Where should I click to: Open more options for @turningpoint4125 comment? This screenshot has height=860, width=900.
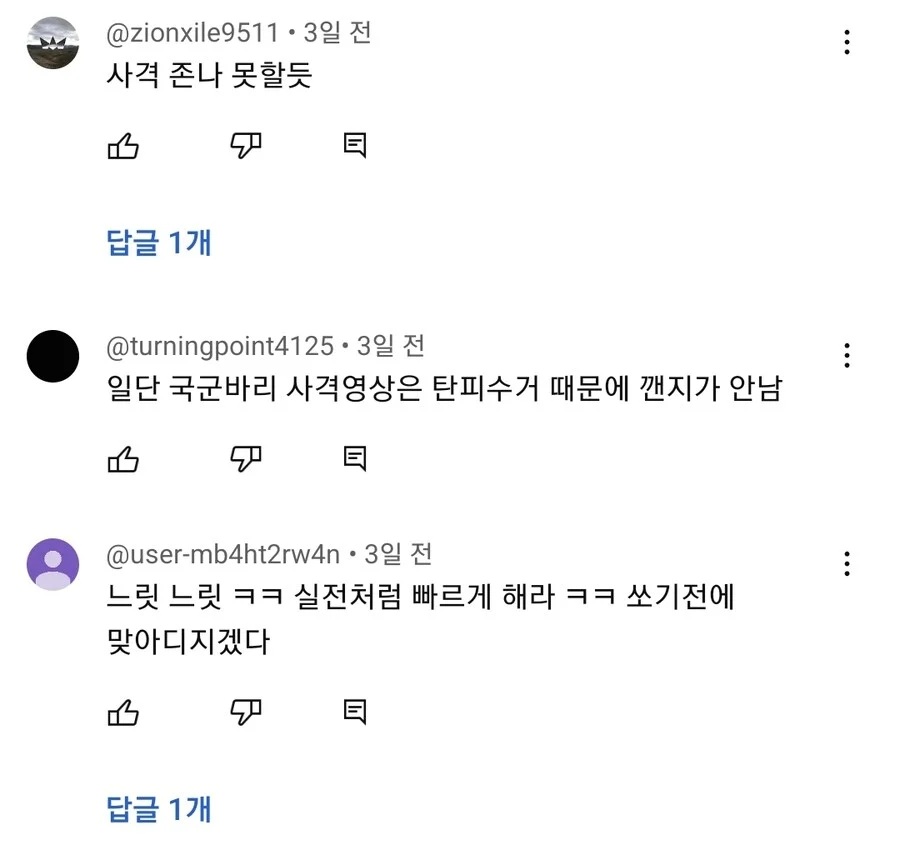[847, 355]
